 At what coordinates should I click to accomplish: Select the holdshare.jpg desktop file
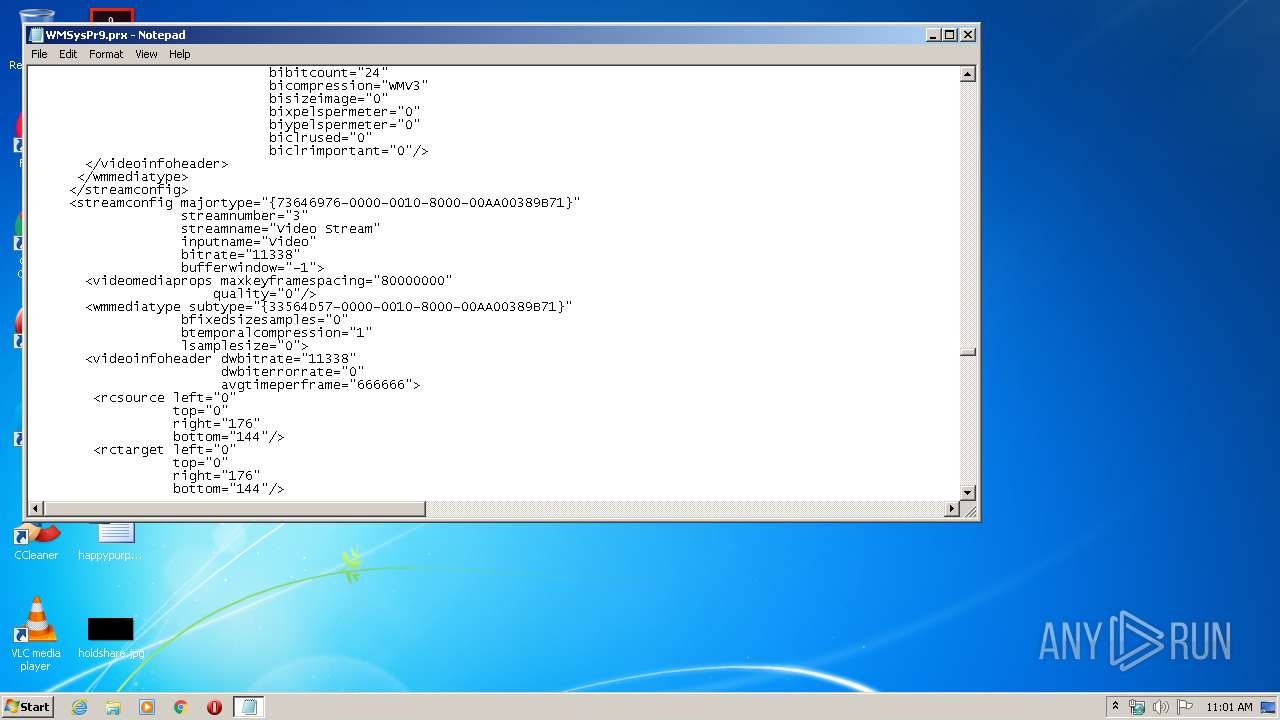[110, 639]
